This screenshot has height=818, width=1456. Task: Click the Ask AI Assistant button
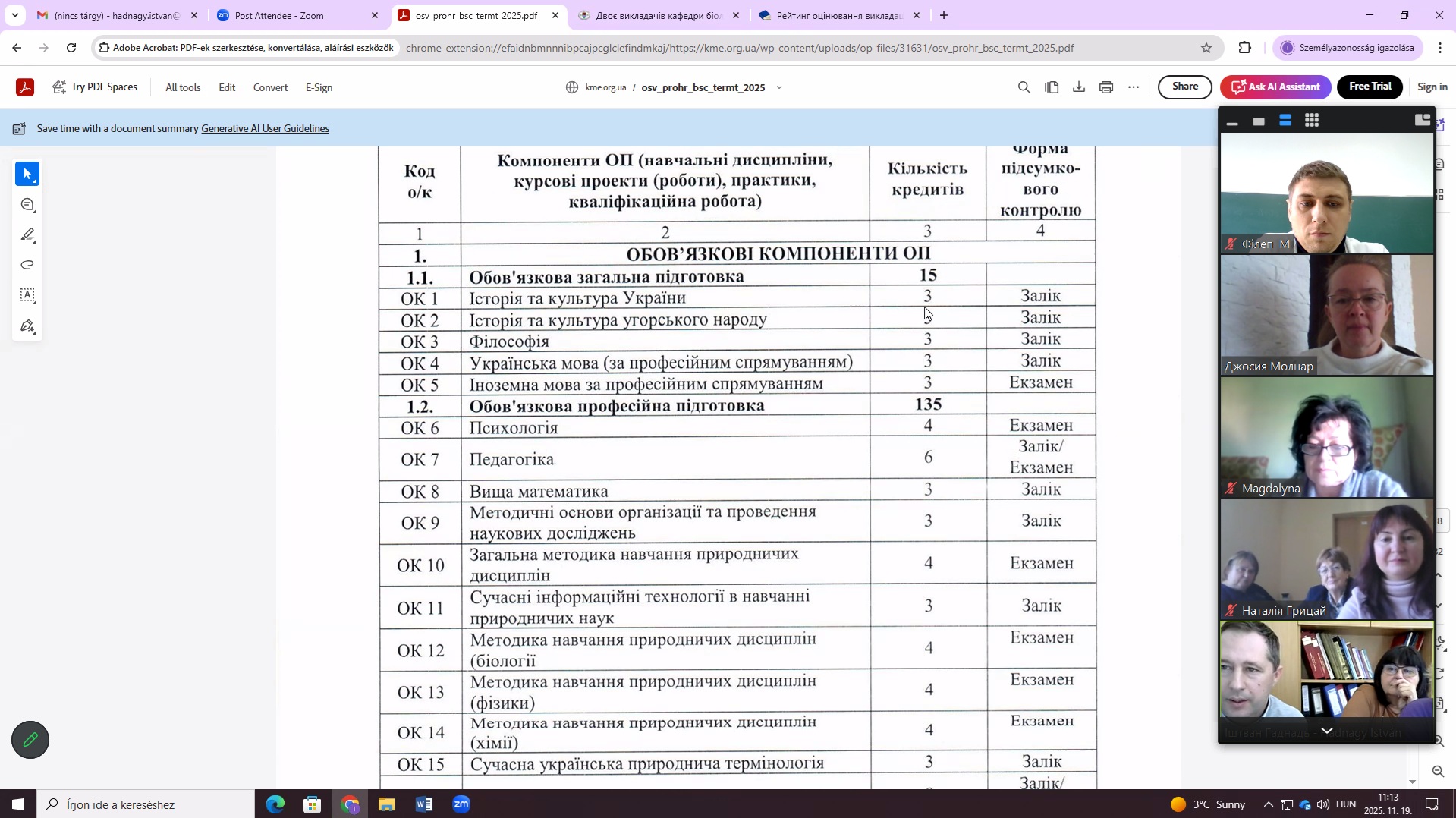click(1275, 87)
